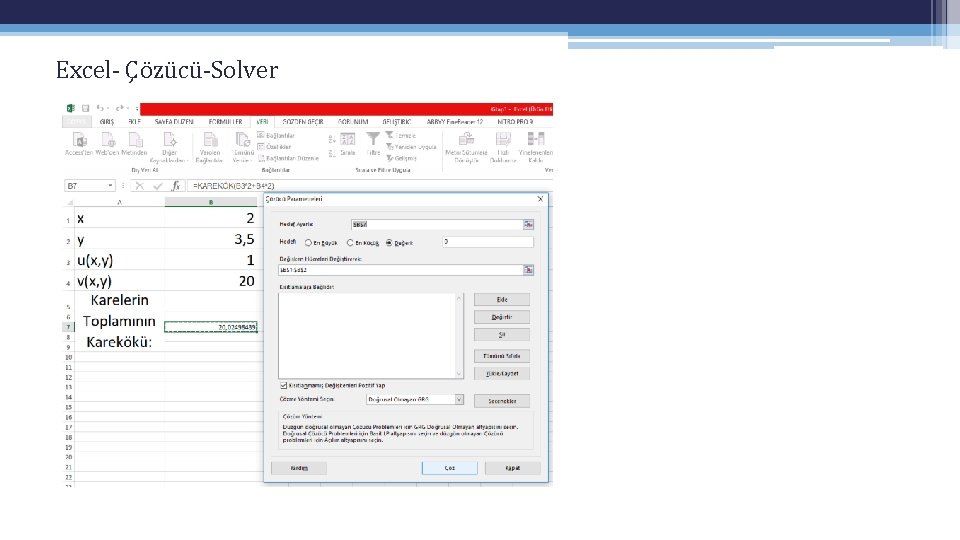
Task: Select the En Büyük radio button
Action: pyautogui.click(x=308, y=243)
